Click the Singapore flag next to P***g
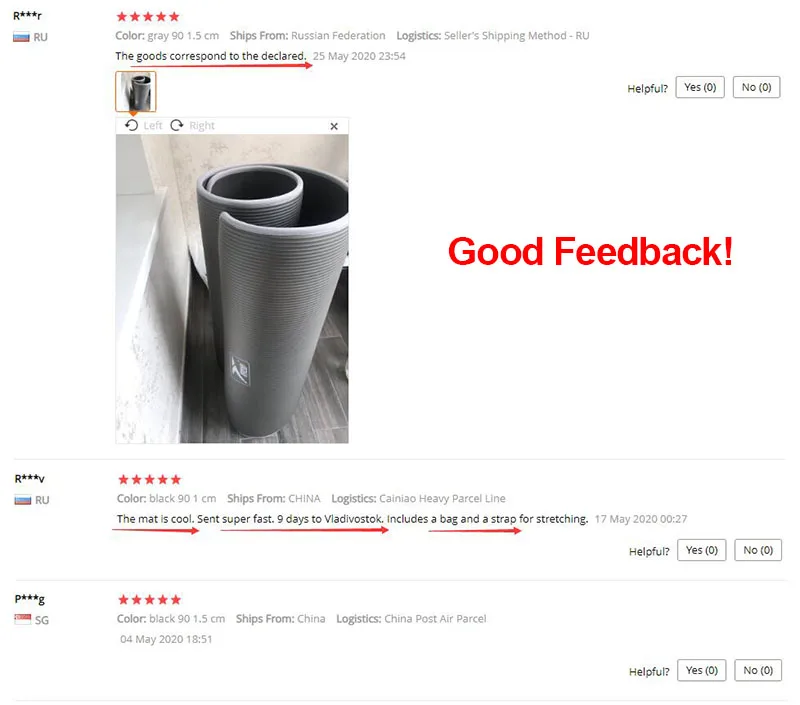The image size is (800, 705). click(23, 619)
